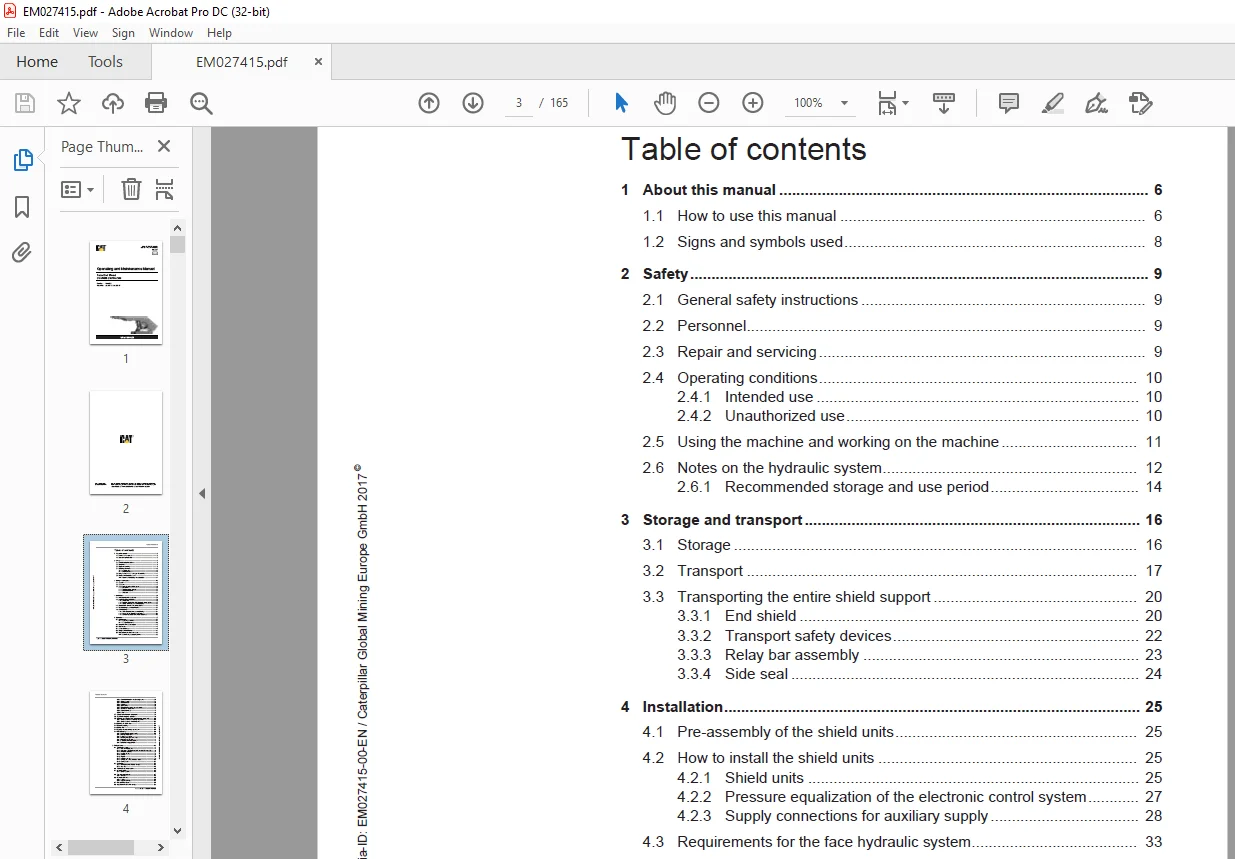Open the find text magnifier tool
This screenshot has height=859, width=1235.
[x=201, y=103]
